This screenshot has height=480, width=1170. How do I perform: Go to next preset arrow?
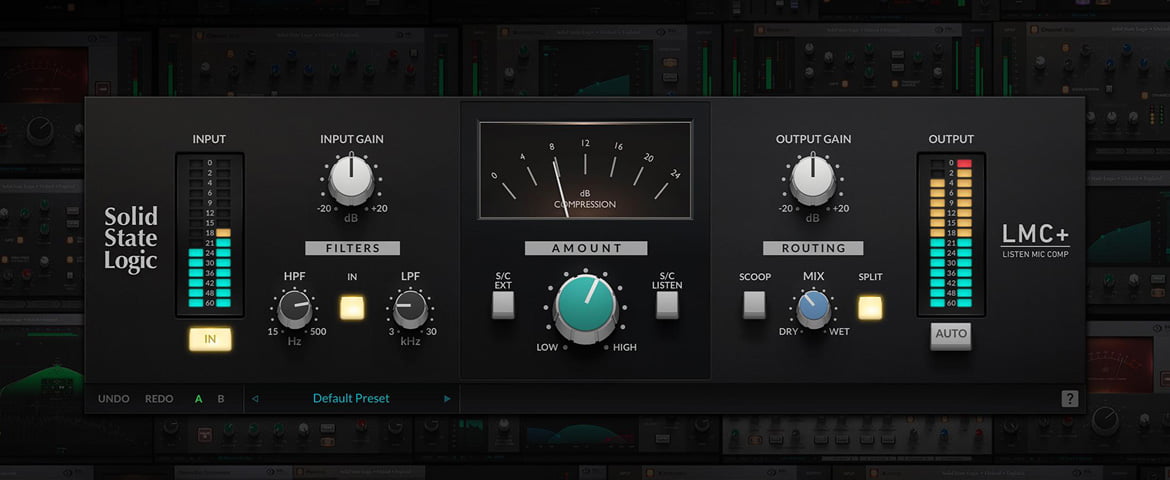point(448,399)
